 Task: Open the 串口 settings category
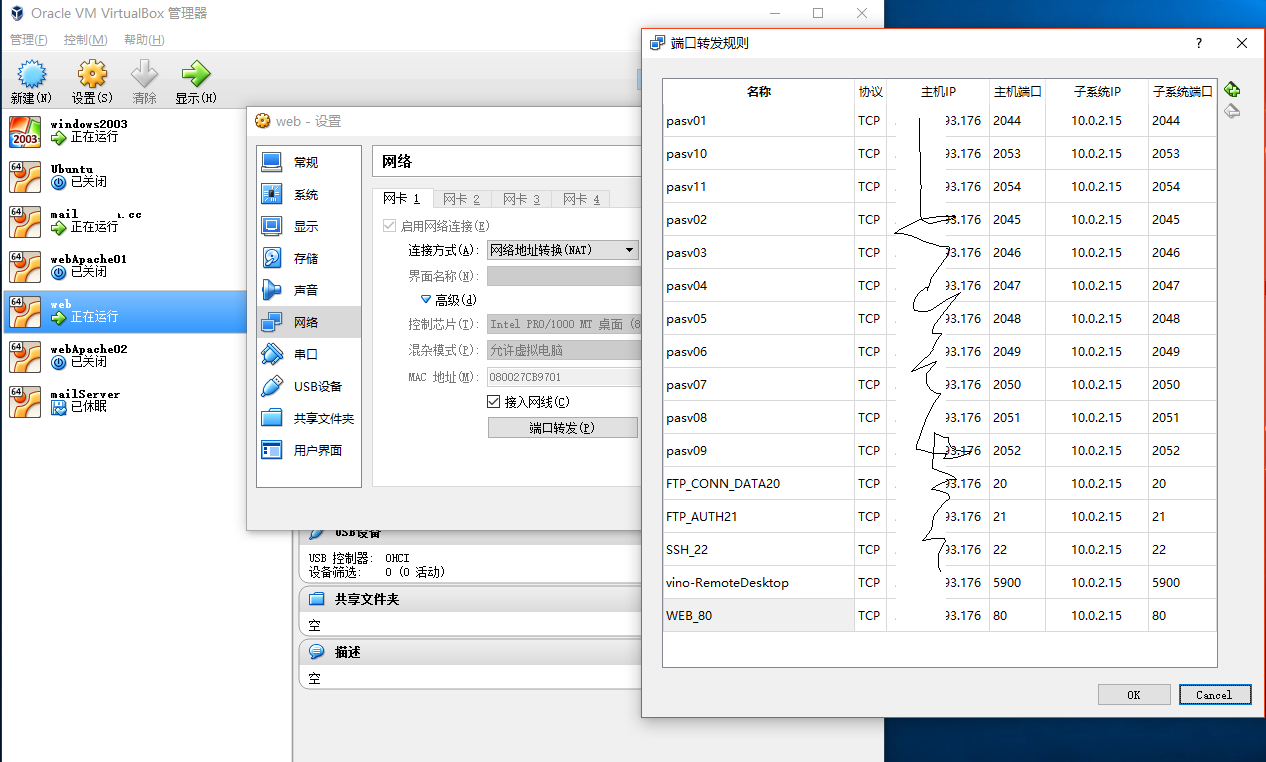(309, 354)
